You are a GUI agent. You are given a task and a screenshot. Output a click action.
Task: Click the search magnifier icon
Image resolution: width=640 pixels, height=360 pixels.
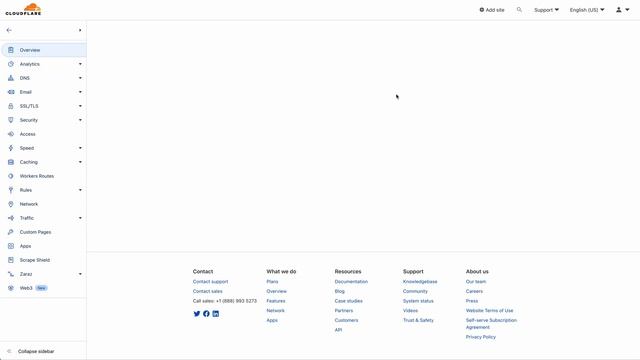coord(519,9)
